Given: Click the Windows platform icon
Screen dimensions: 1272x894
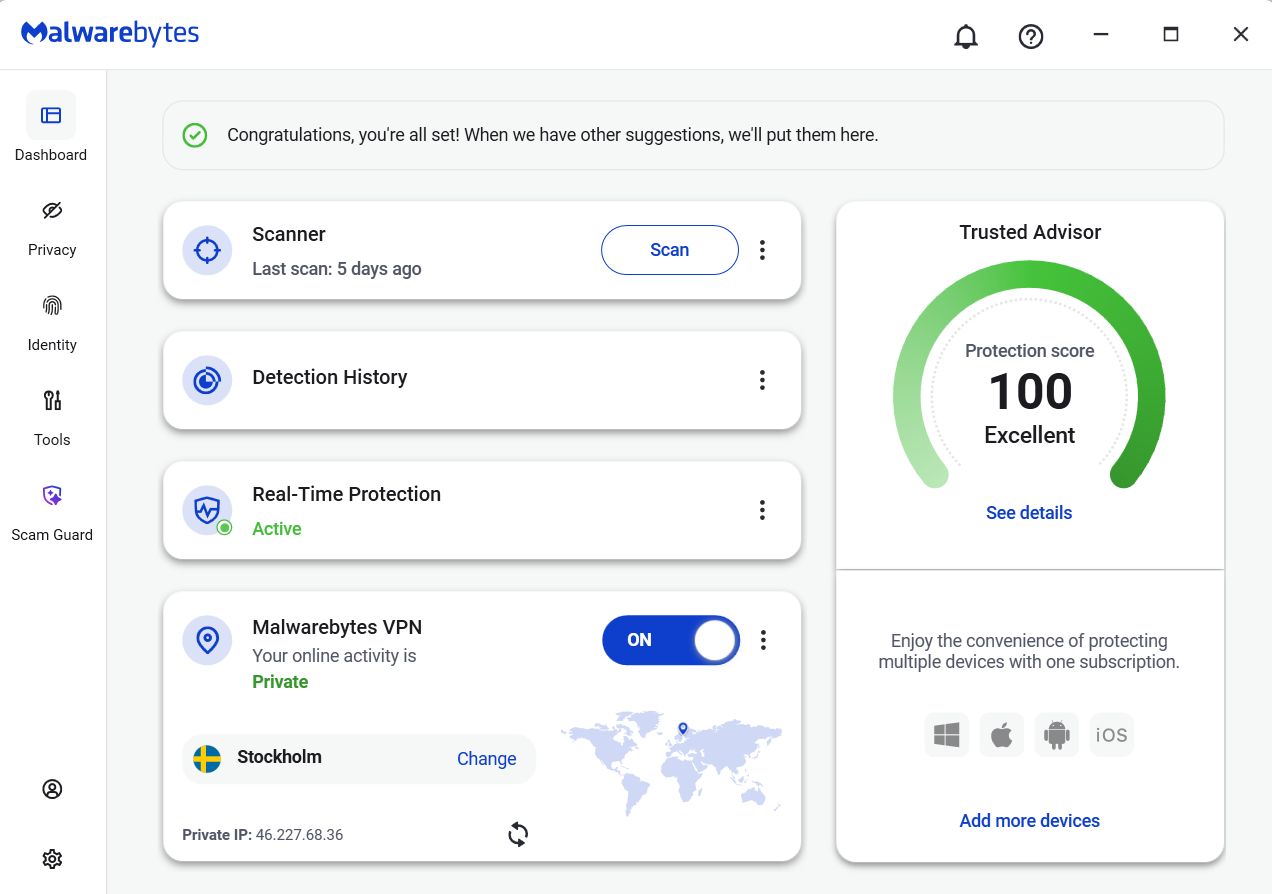Looking at the screenshot, I should pos(947,736).
